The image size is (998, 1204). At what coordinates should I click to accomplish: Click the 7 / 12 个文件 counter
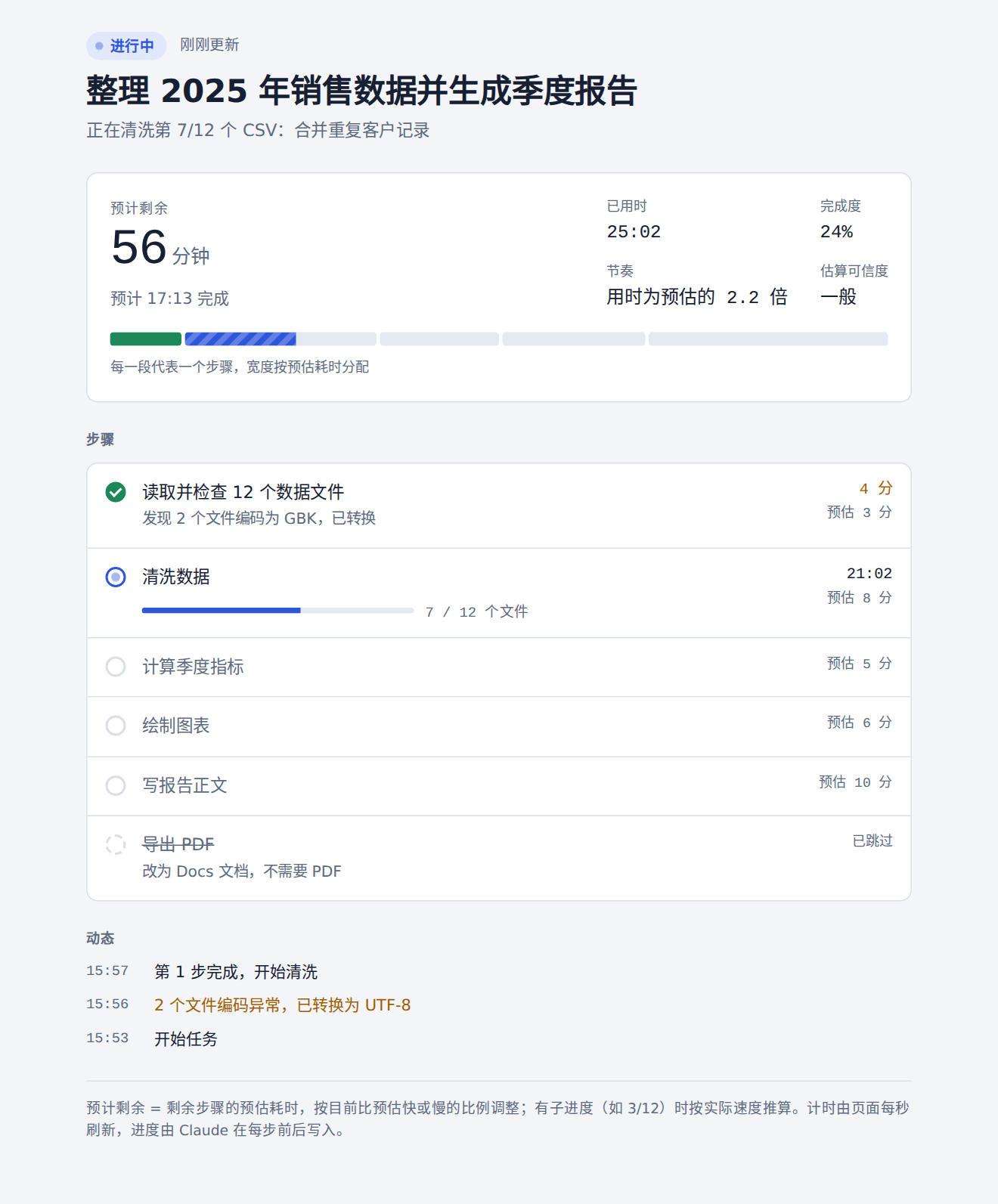point(476,612)
